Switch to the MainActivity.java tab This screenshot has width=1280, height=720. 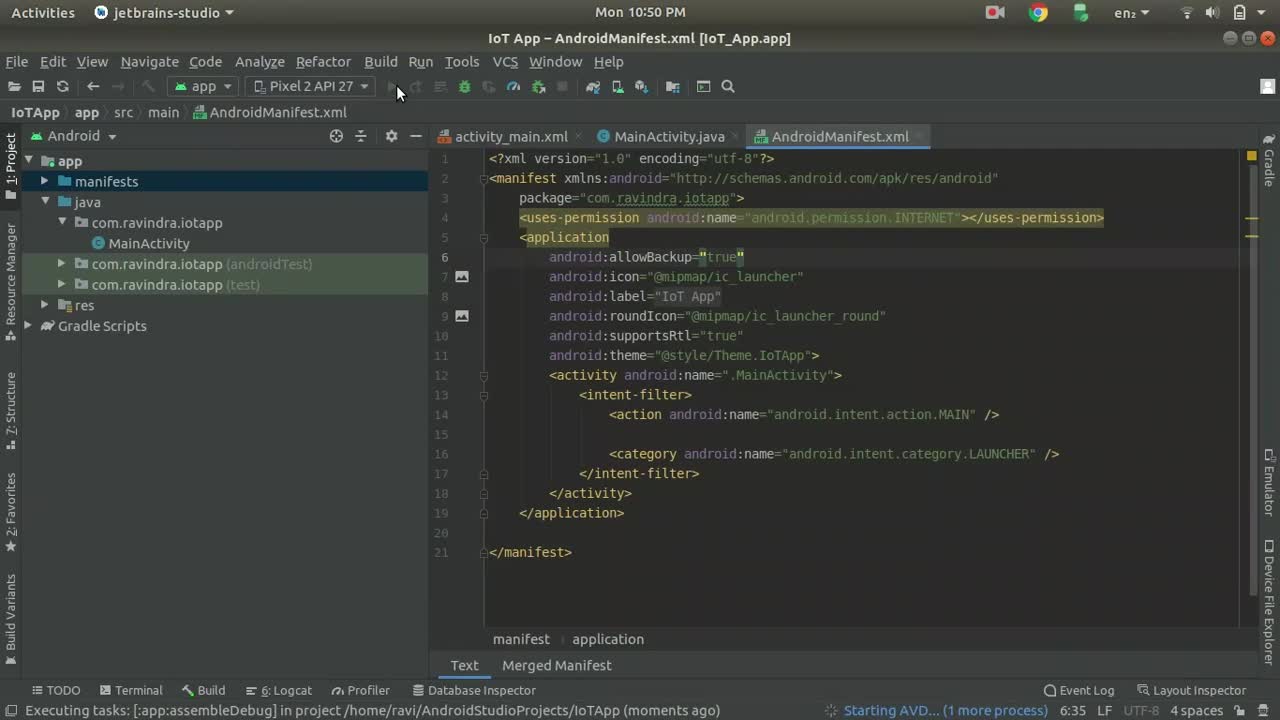tap(668, 136)
